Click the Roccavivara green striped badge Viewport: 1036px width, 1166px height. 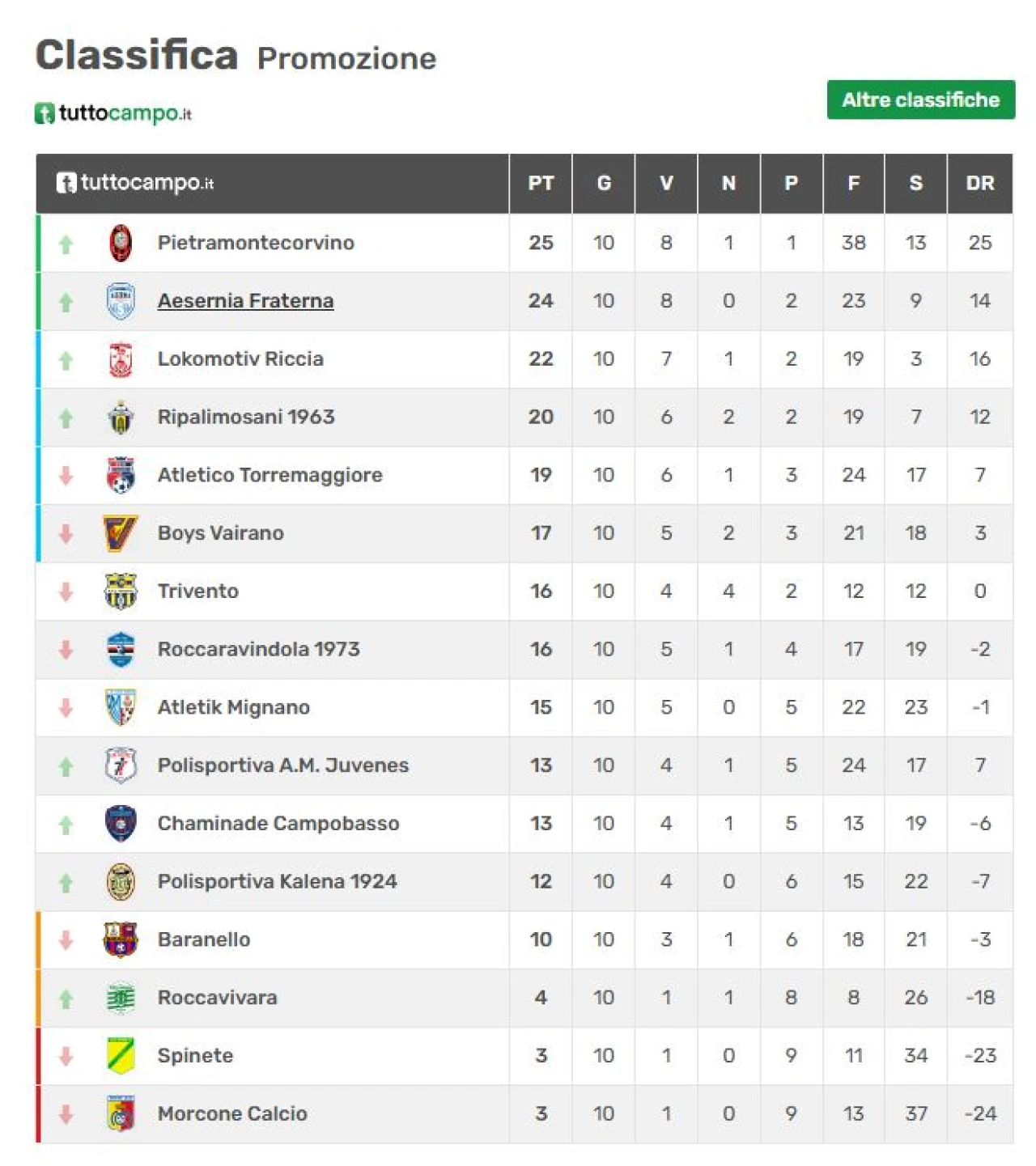[x=121, y=998]
